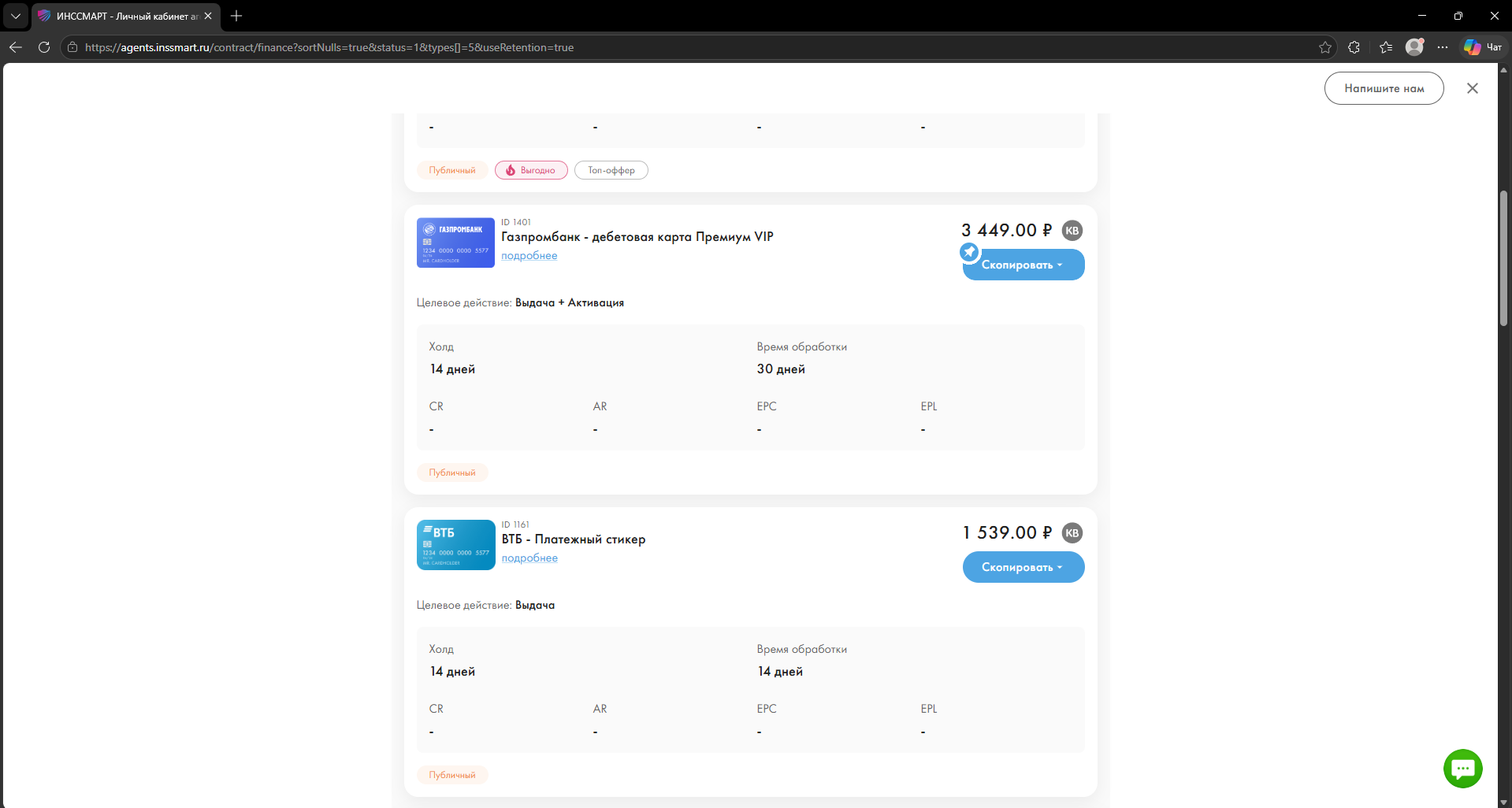Open a new browser tab

click(x=236, y=16)
